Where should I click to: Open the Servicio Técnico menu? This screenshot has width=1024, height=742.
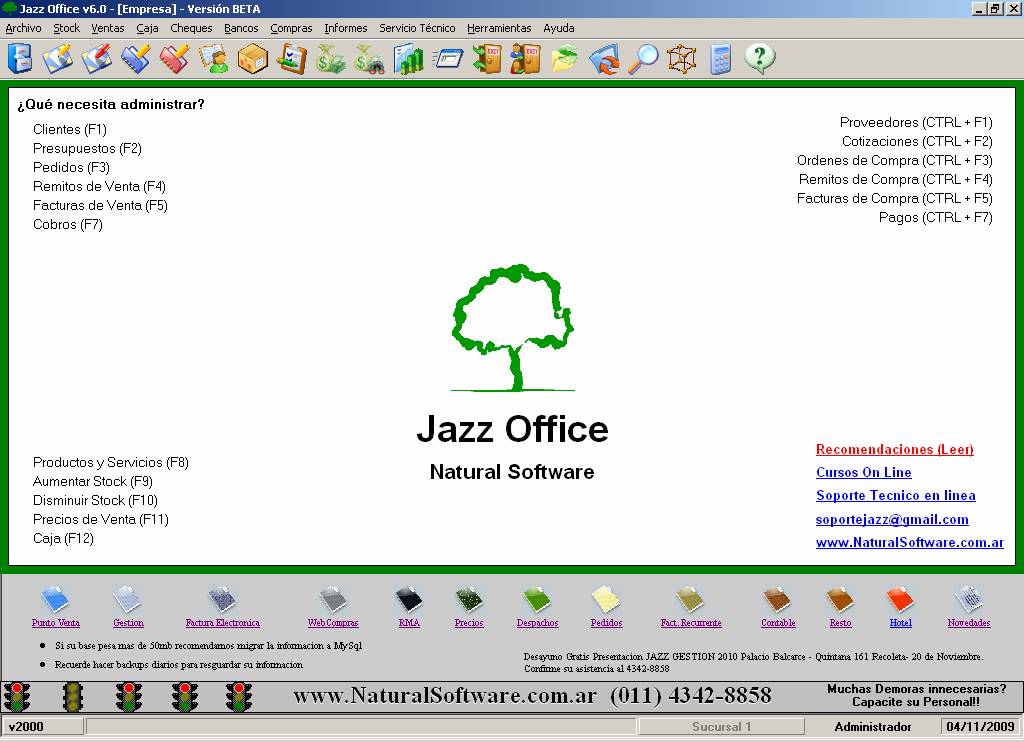pyautogui.click(x=417, y=28)
